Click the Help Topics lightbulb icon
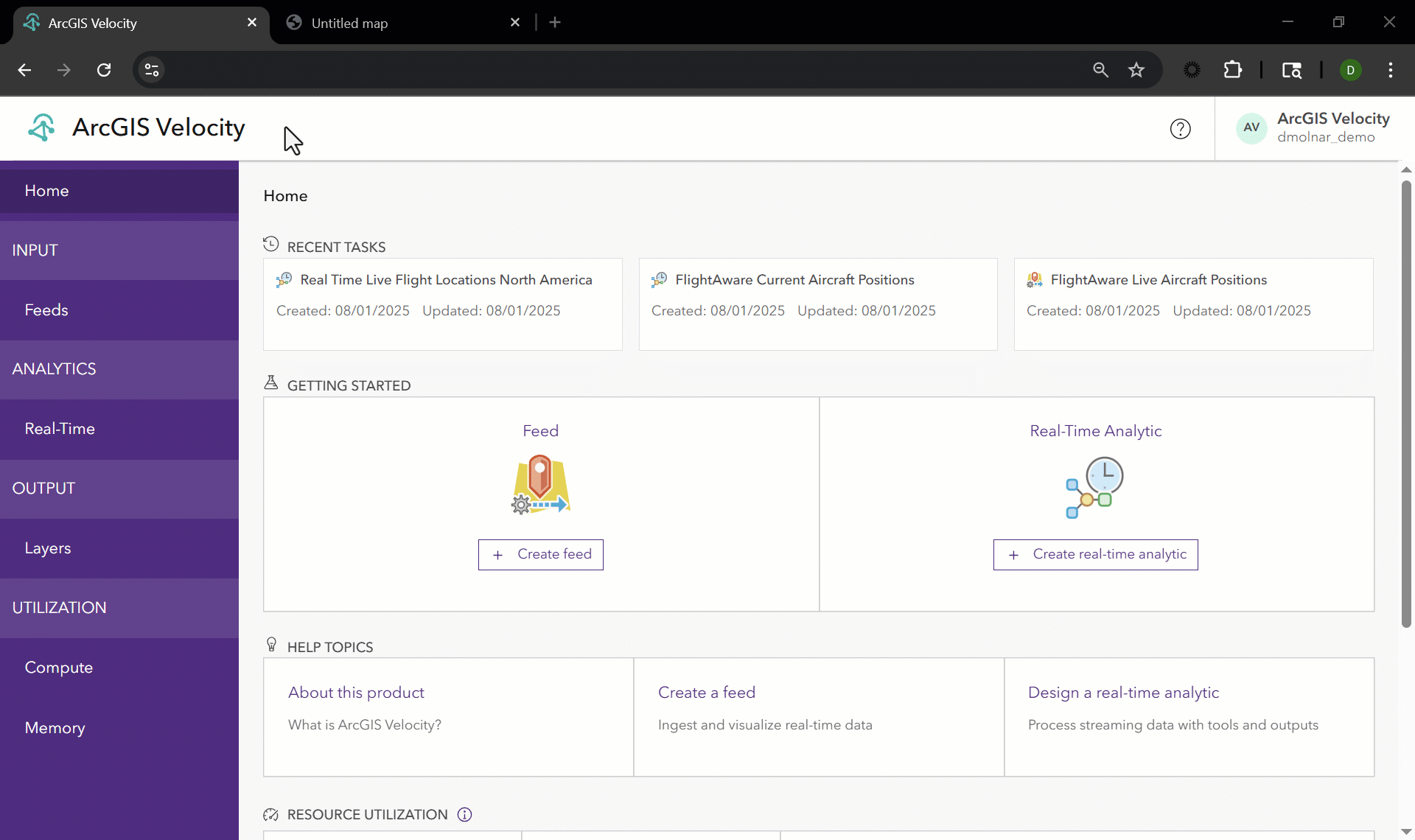The height and width of the screenshot is (840, 1415). pos(272,644)
